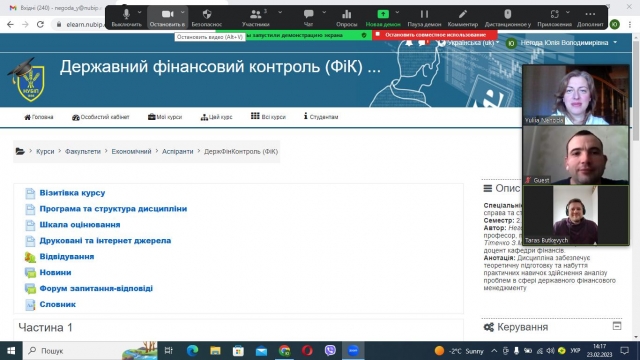Open Windows Start menu
640x360 pixels.
point(11,351)
